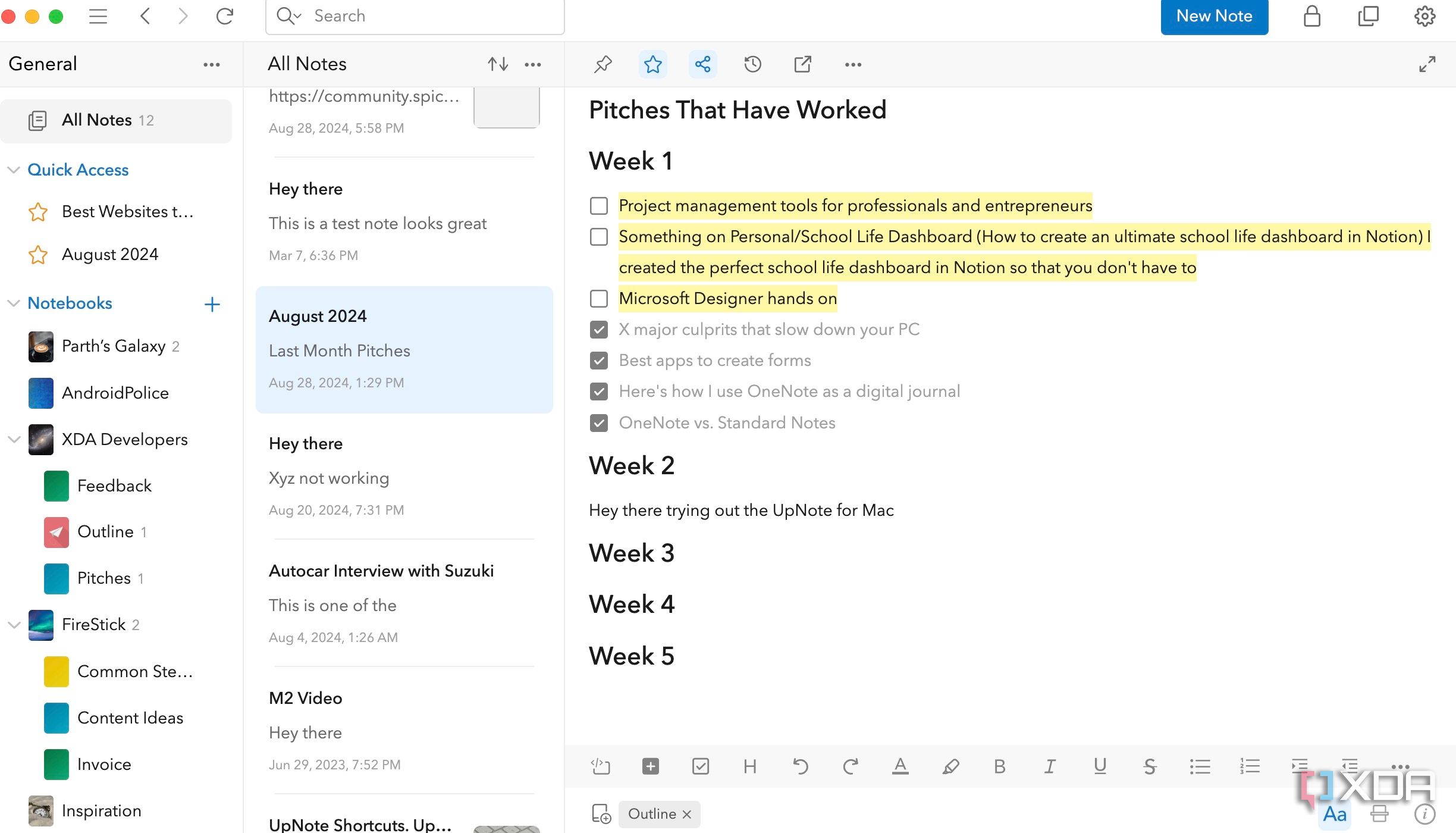
Task: View the note version history
Action: [x=752, y=64]
